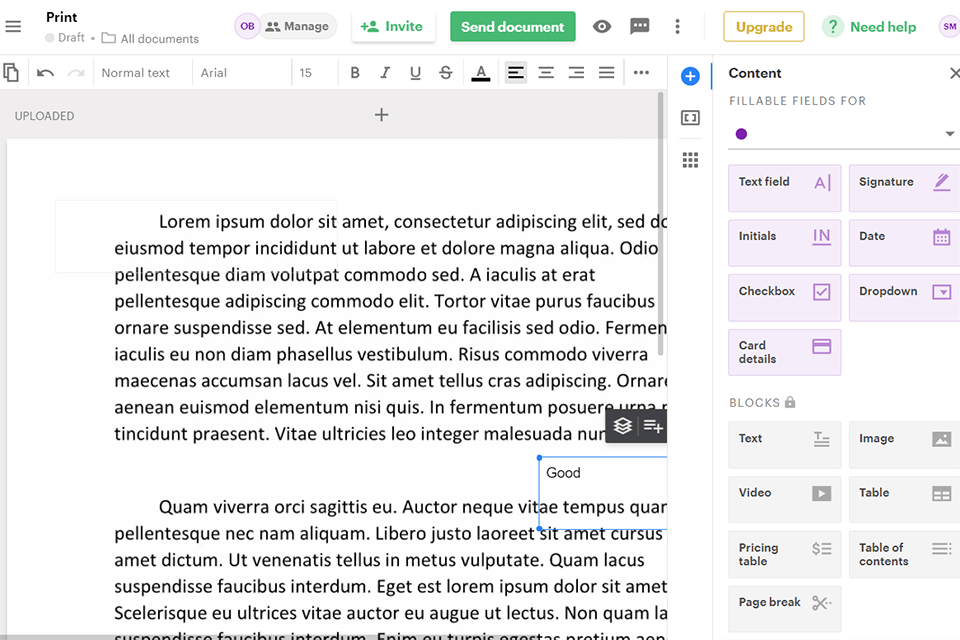The width and height of the screenshot is (960, 640).
Task: Toggle italic formatting
Action: 385,73
